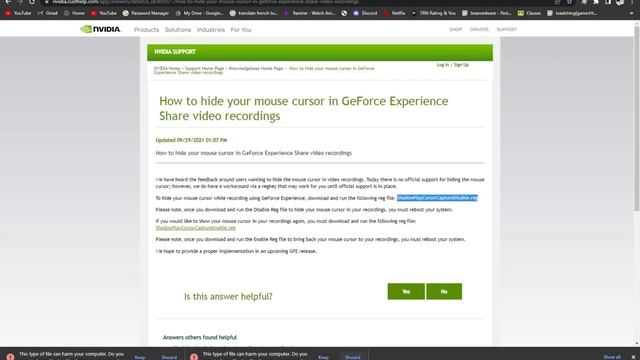
Task: Click Keep on the second download warning
Action: point(324,357)
